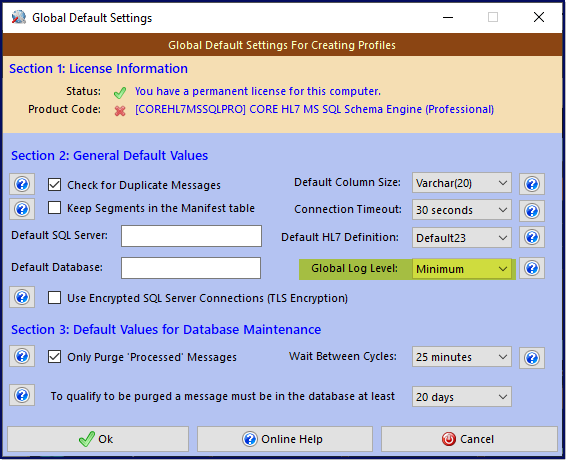
Task: Click the application icon in title bar
Action: 18,17
